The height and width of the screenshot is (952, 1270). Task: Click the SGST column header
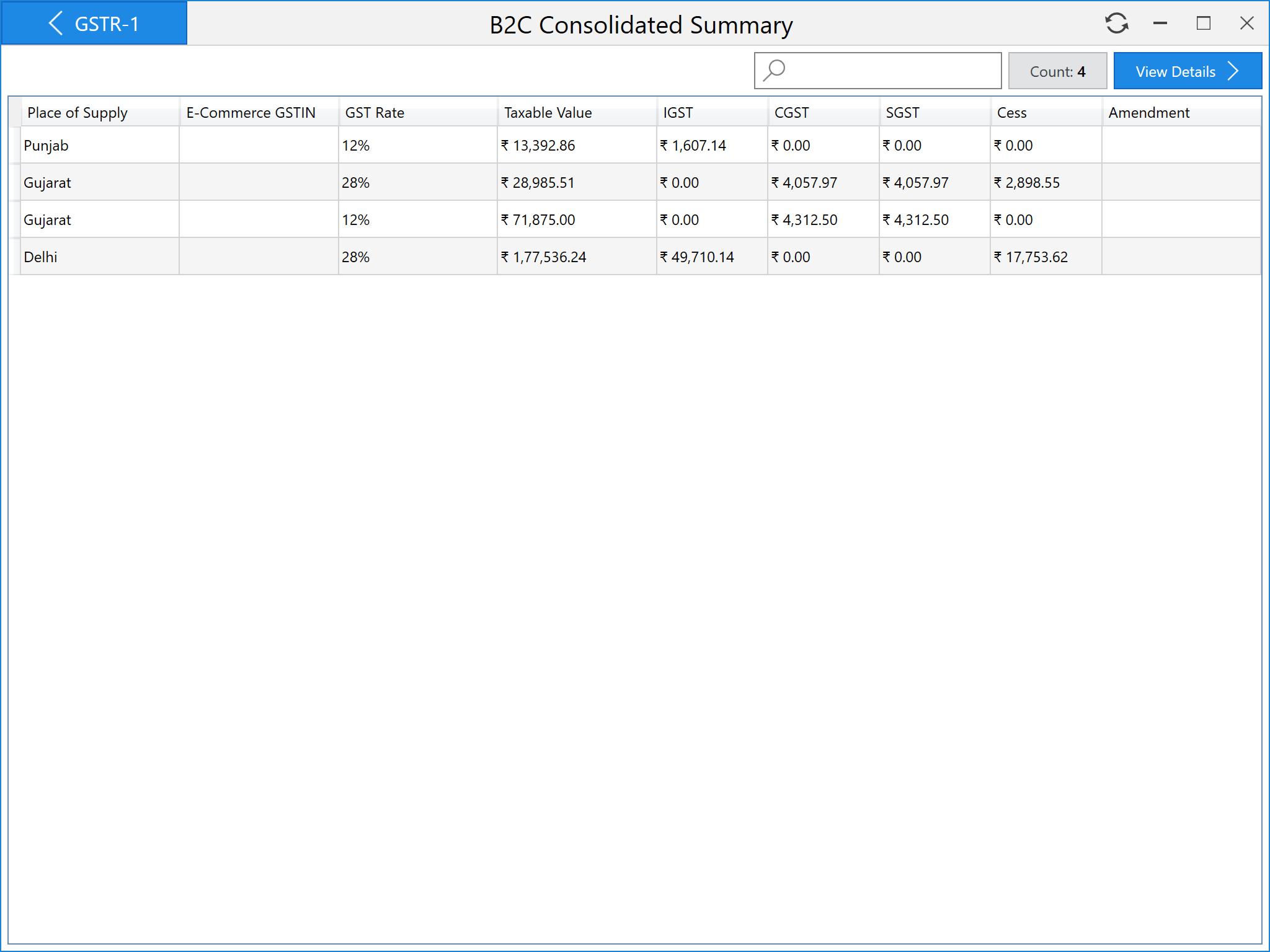pos(902,113)
